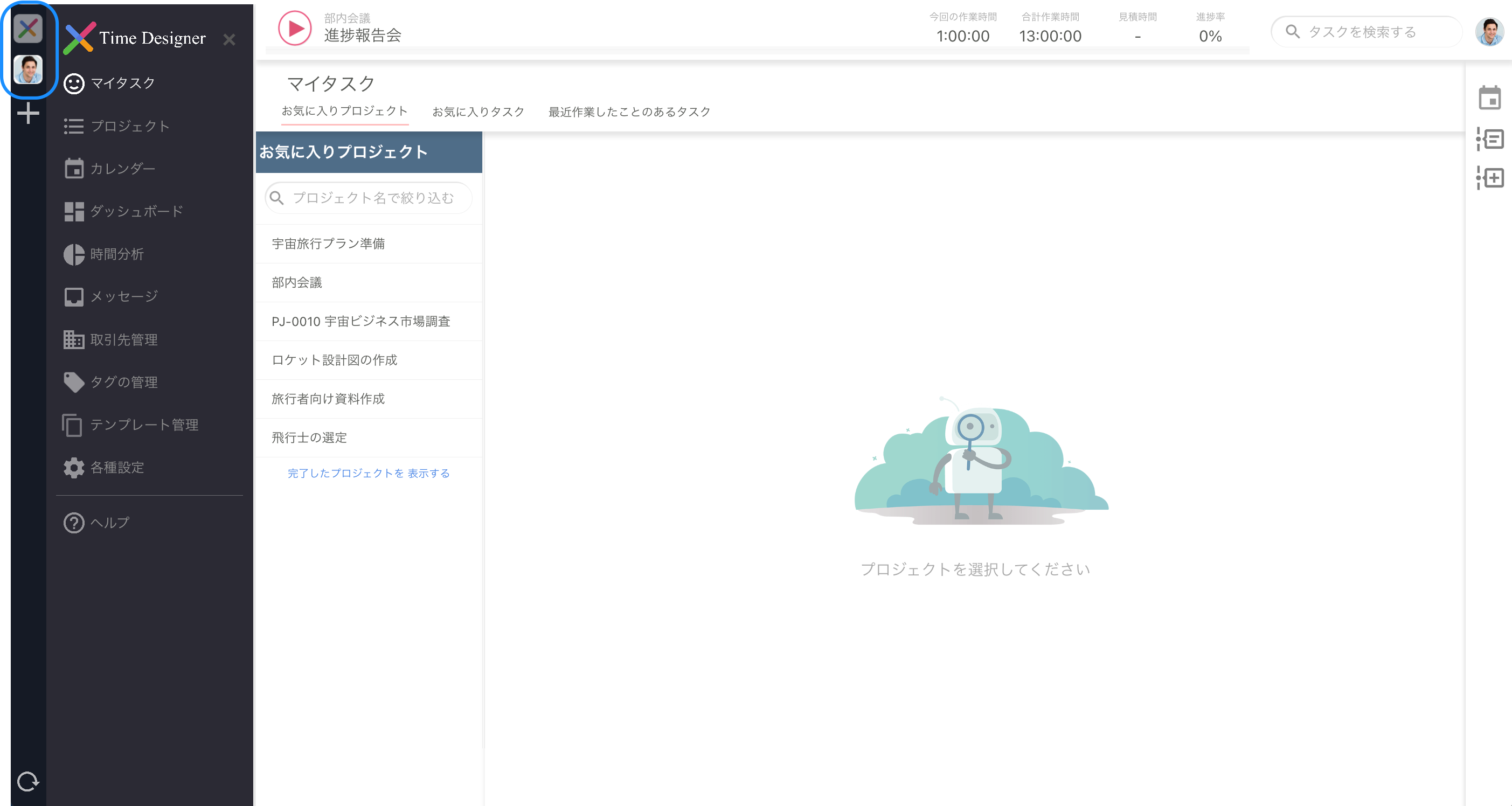Click the user avatar at top right

point(1489,31)
